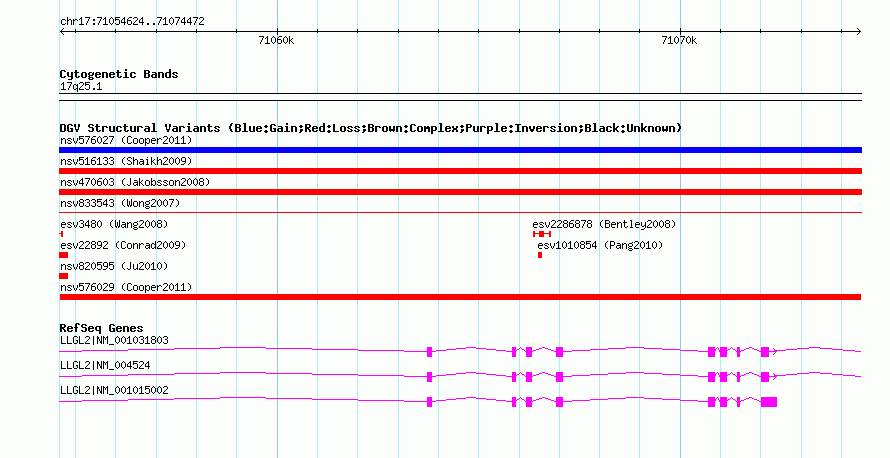Click the nsv470603 (Jakobsson2008) label text
Image resolution: width=890 pixels, height=458 pixels.
point(135,182)
